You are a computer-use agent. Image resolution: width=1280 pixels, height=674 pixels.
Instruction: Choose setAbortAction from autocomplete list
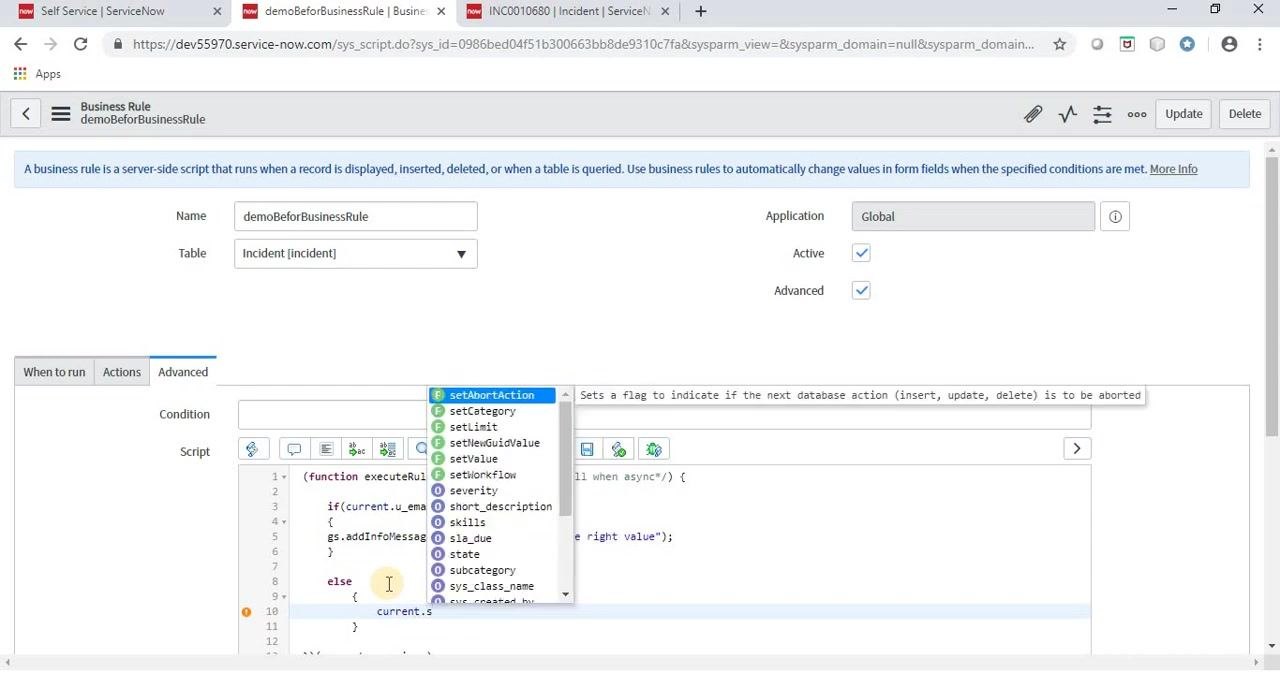(492, 395)
